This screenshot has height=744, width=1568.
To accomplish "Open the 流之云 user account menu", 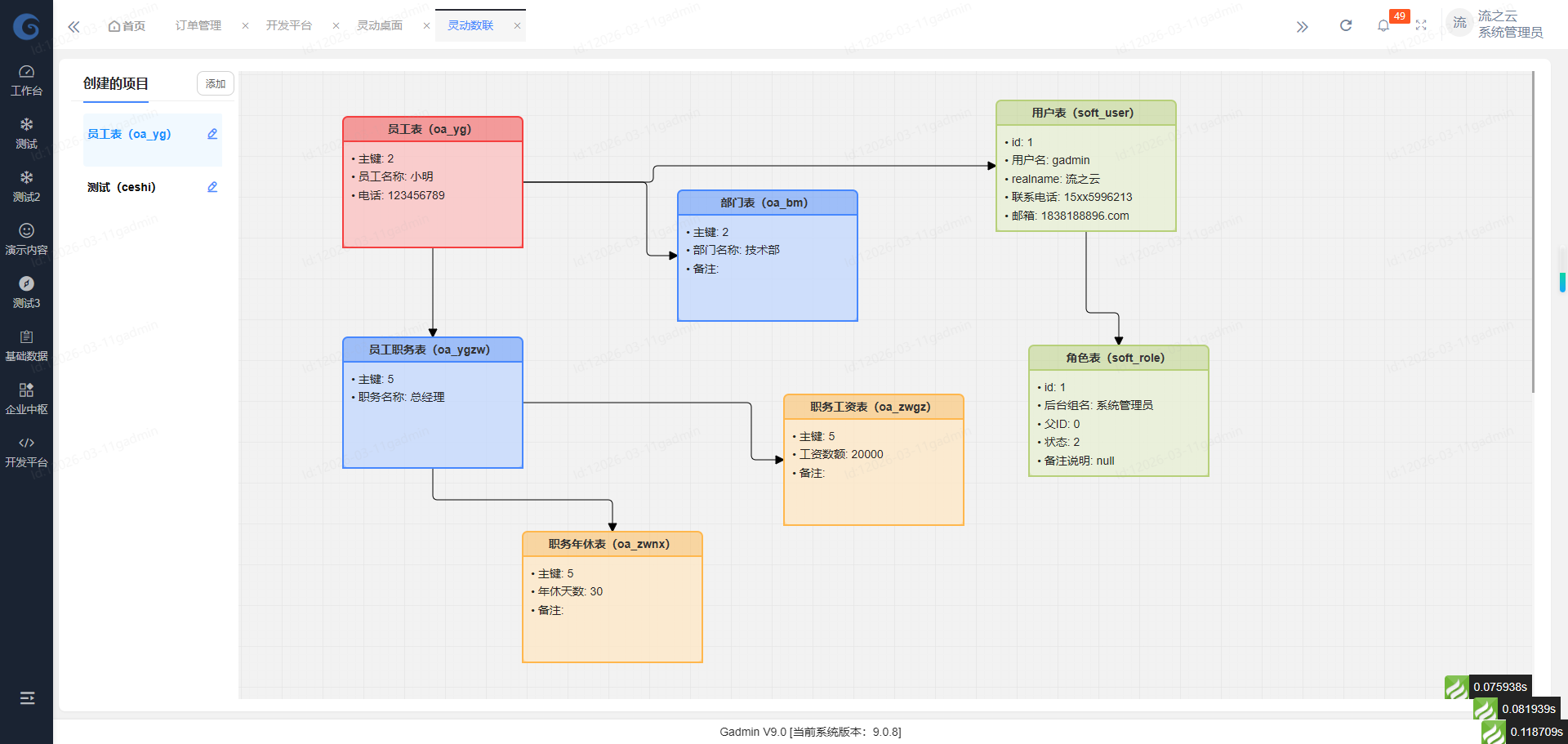I will [1496, 25].
